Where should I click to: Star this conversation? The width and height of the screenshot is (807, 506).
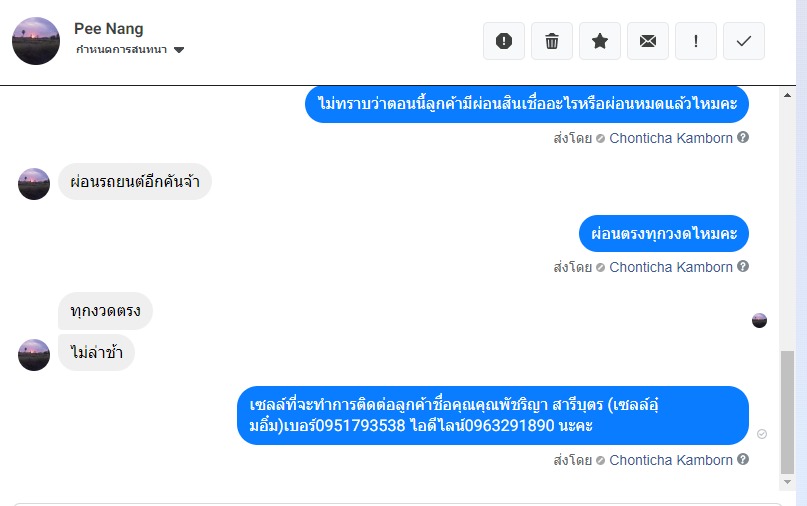(600, 41)
